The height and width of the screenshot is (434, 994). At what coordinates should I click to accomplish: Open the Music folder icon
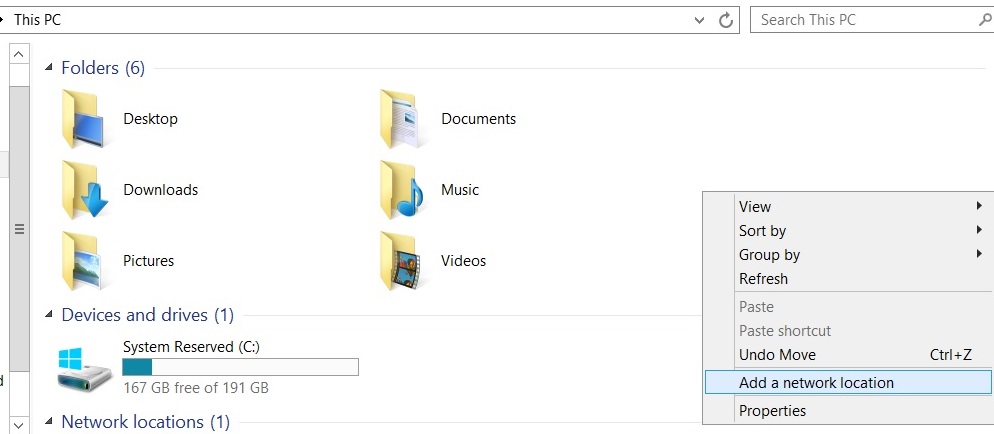[x=401, y=190]
